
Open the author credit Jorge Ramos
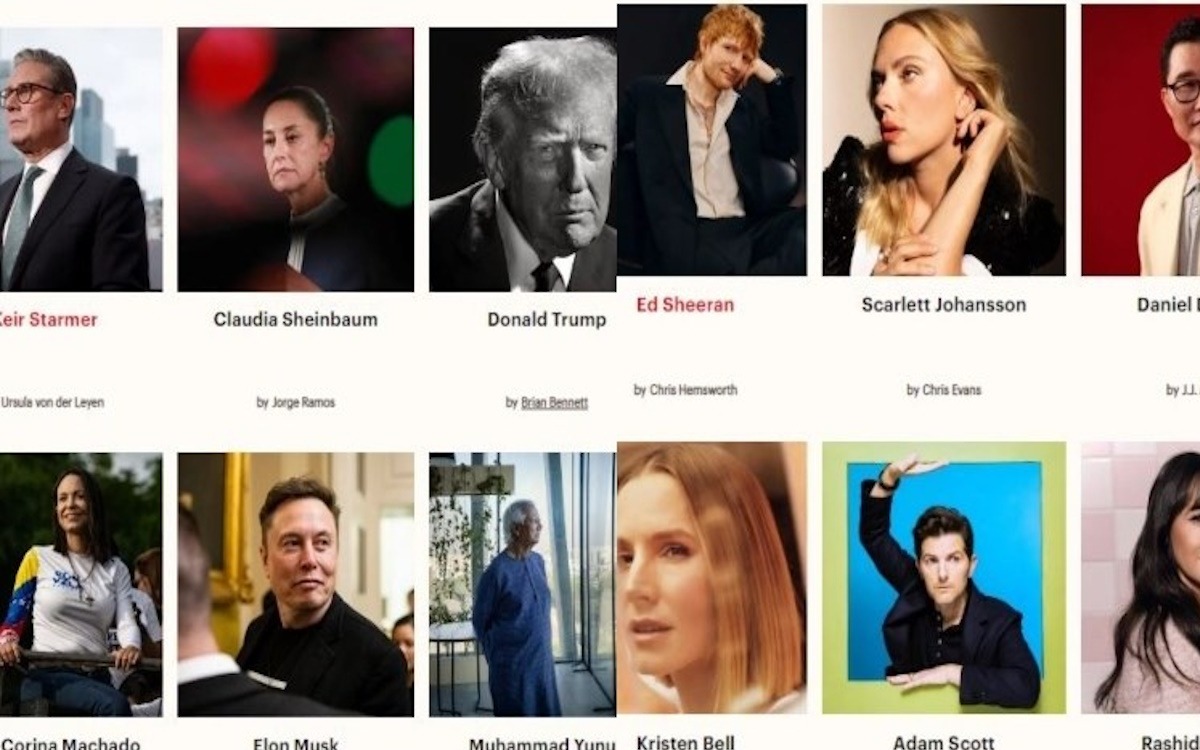tap(303, 403)
